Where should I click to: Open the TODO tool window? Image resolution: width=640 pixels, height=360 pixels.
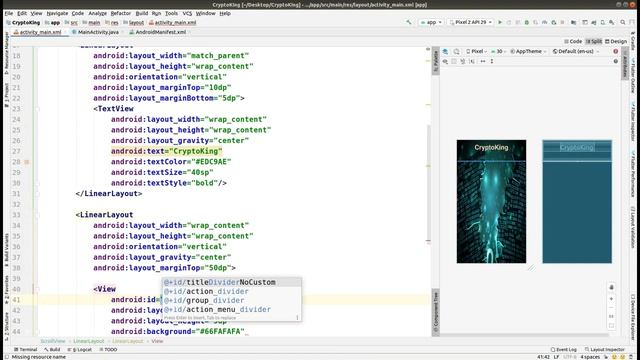point(108,349)
